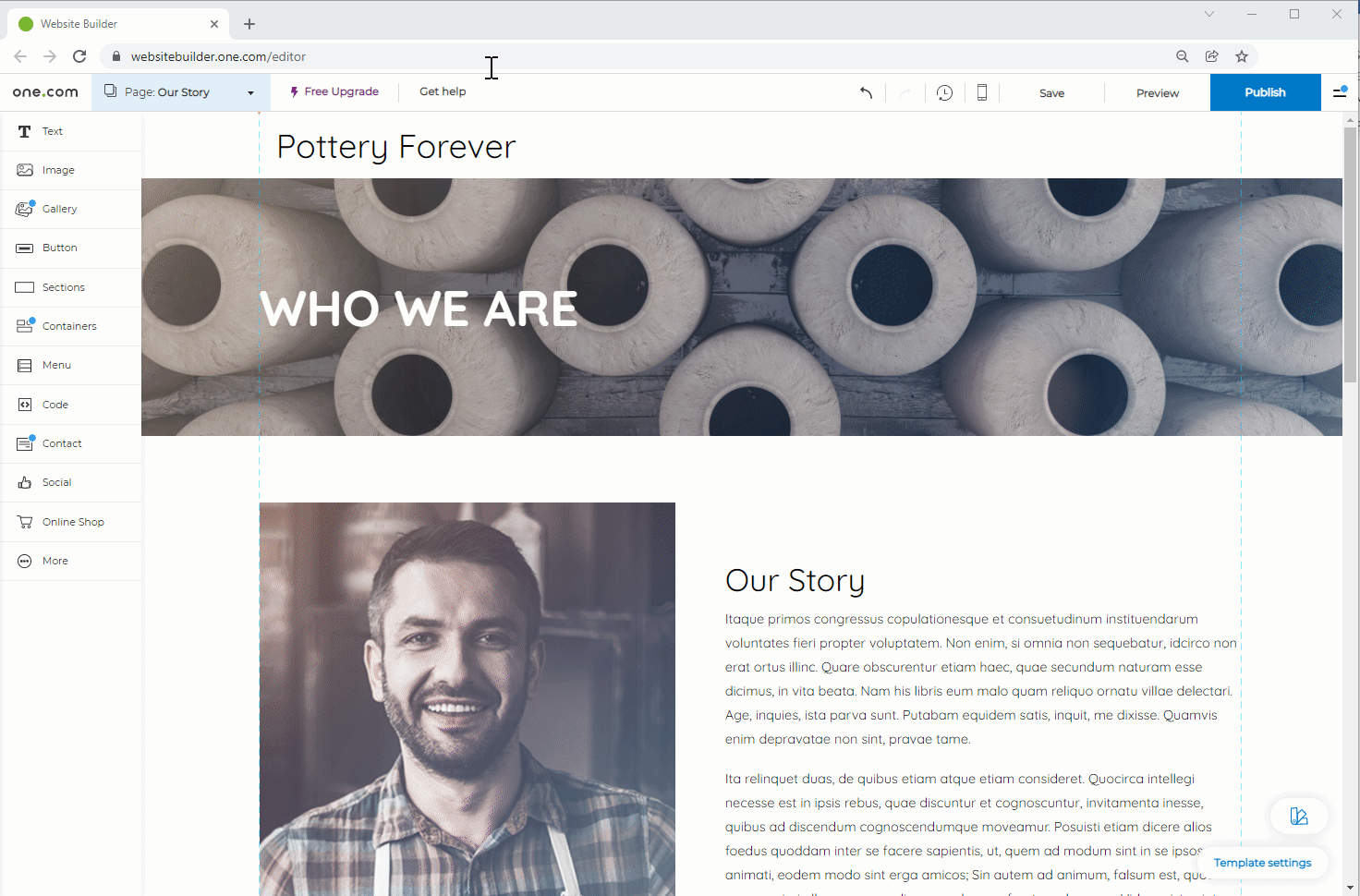Open the Social component in sidebar
Screen dimensions: 1360x896
(x=56, y=482)
